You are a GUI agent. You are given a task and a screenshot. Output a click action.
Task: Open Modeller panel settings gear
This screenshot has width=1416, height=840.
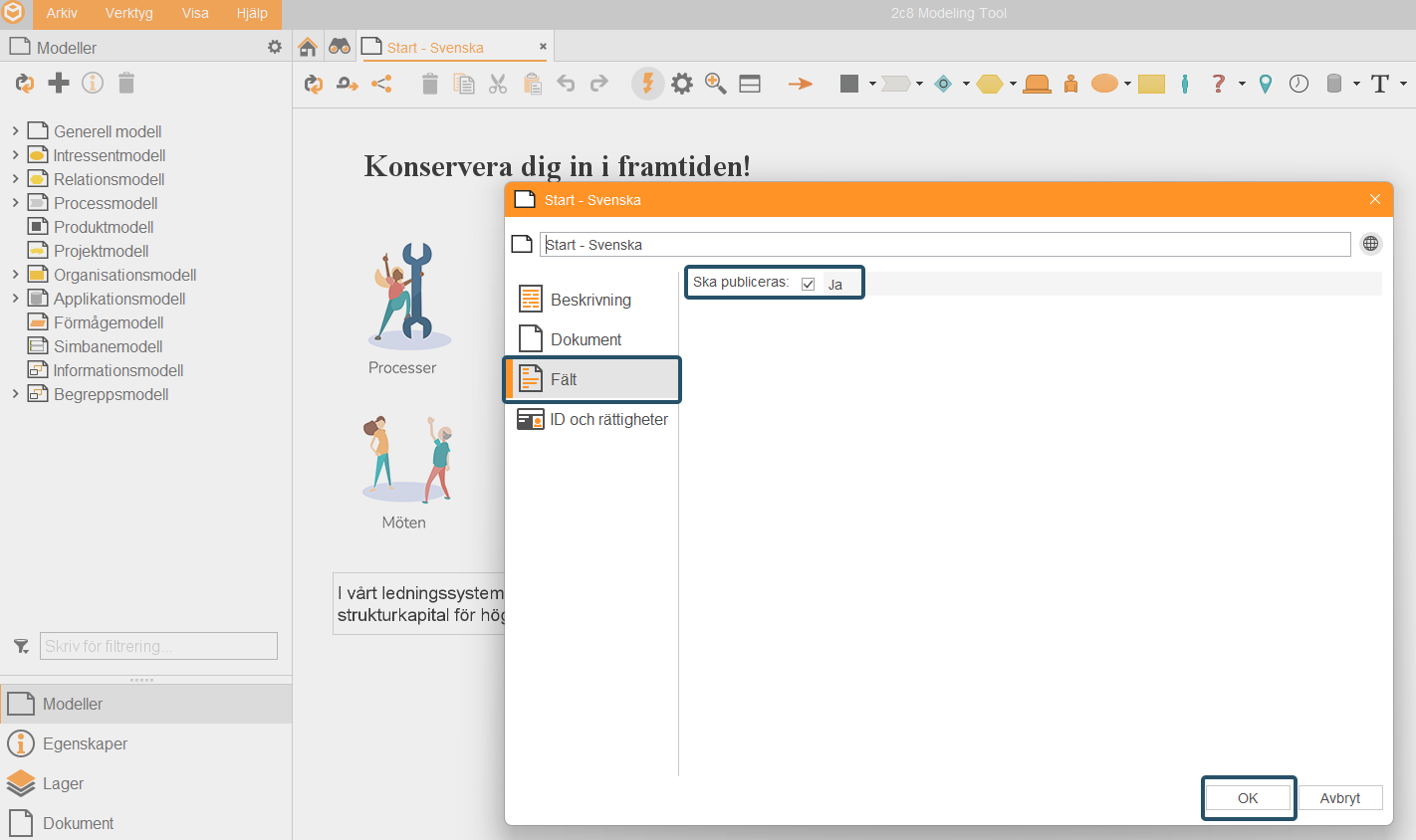click(275, 47)
